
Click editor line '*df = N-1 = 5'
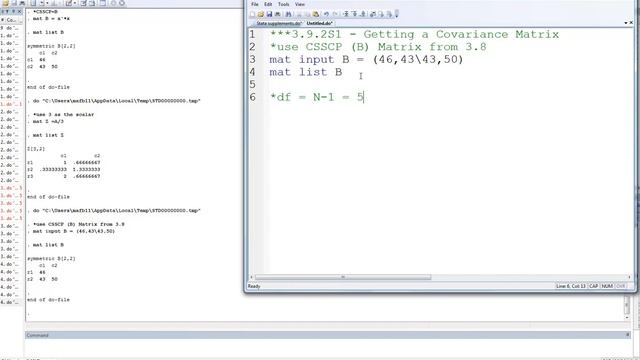coord(316,97)
